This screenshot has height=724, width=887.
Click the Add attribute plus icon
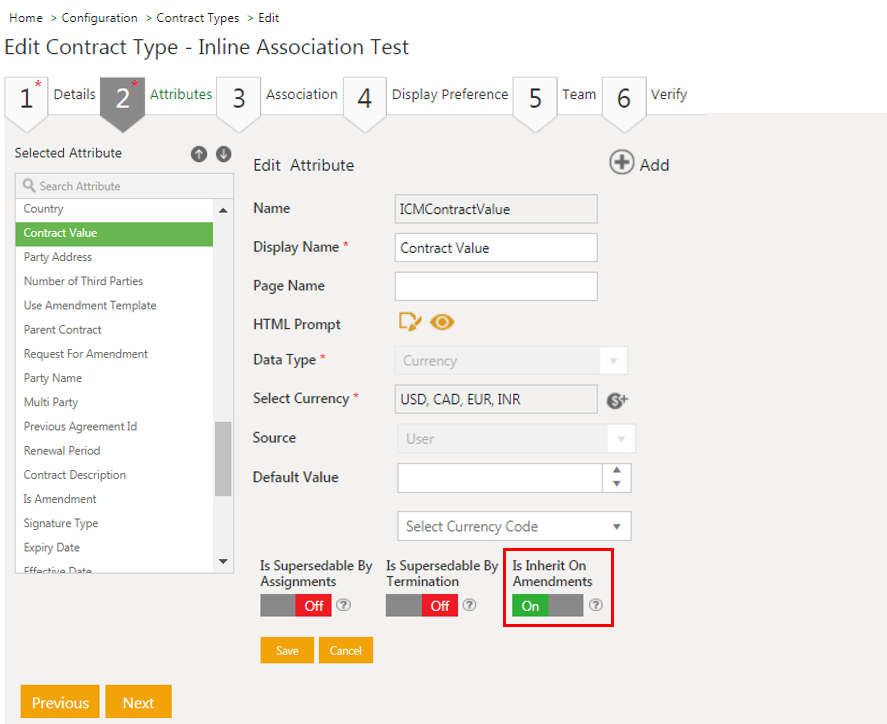click(622, 163)
